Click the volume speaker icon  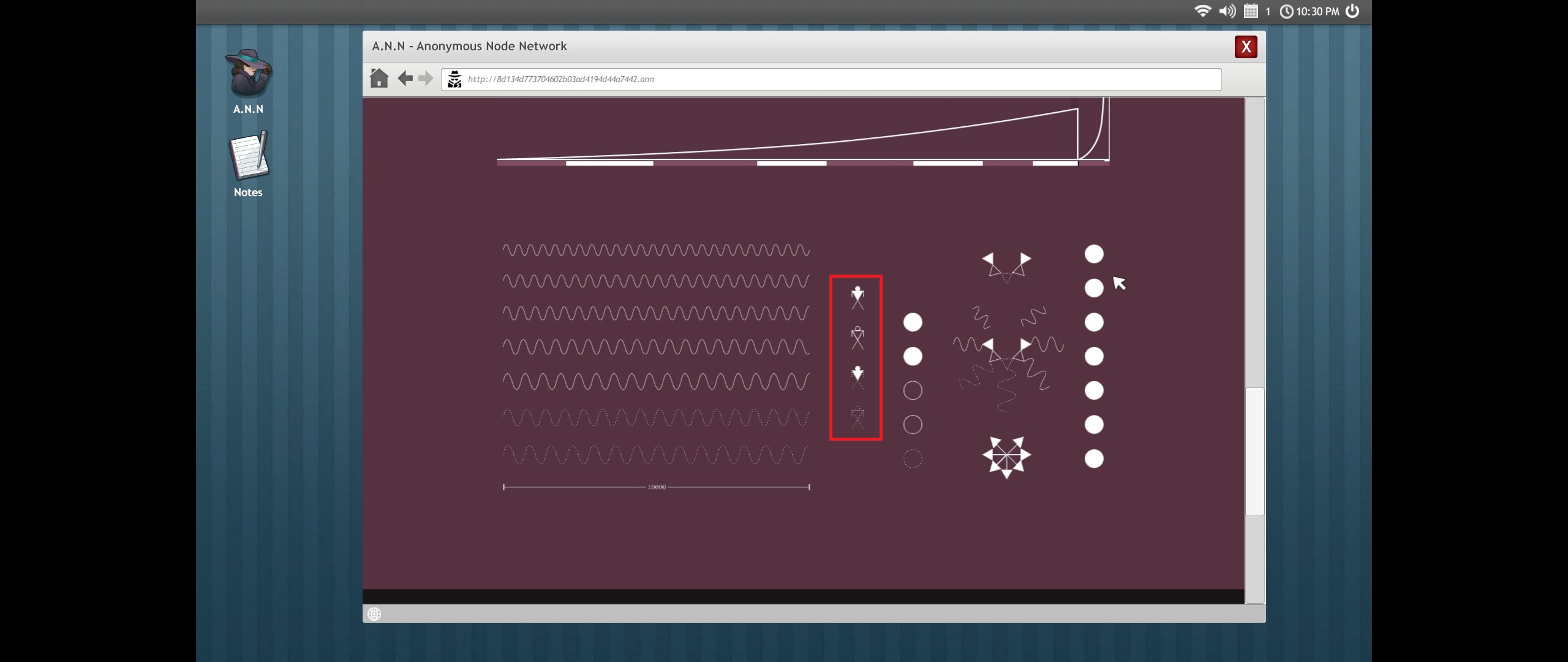click(x=1227, y=11)
